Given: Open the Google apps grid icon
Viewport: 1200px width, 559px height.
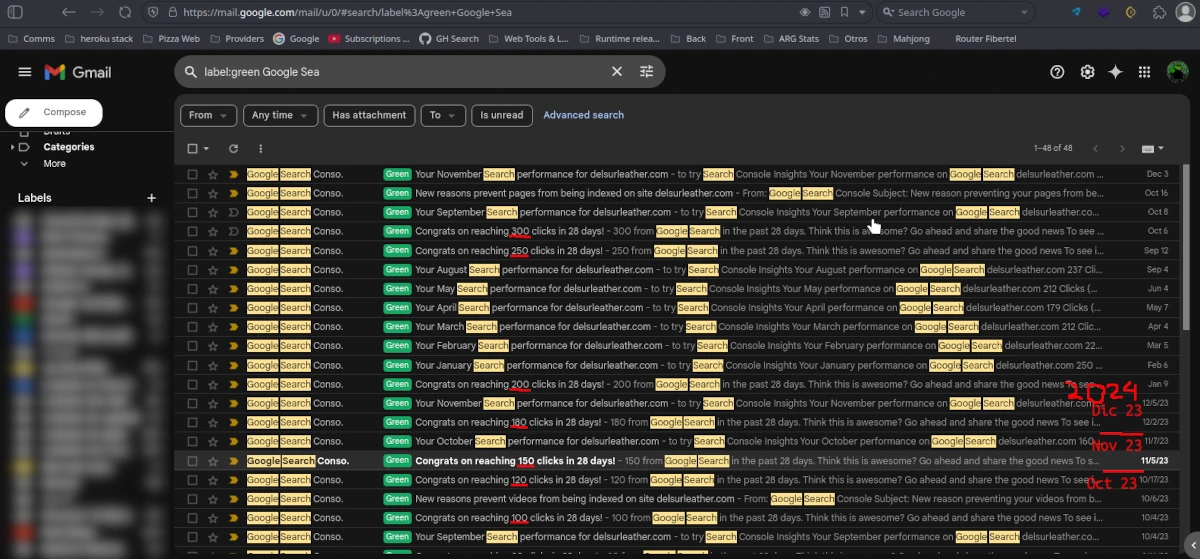Looking at the screenshot, I should pos(1145,72).
